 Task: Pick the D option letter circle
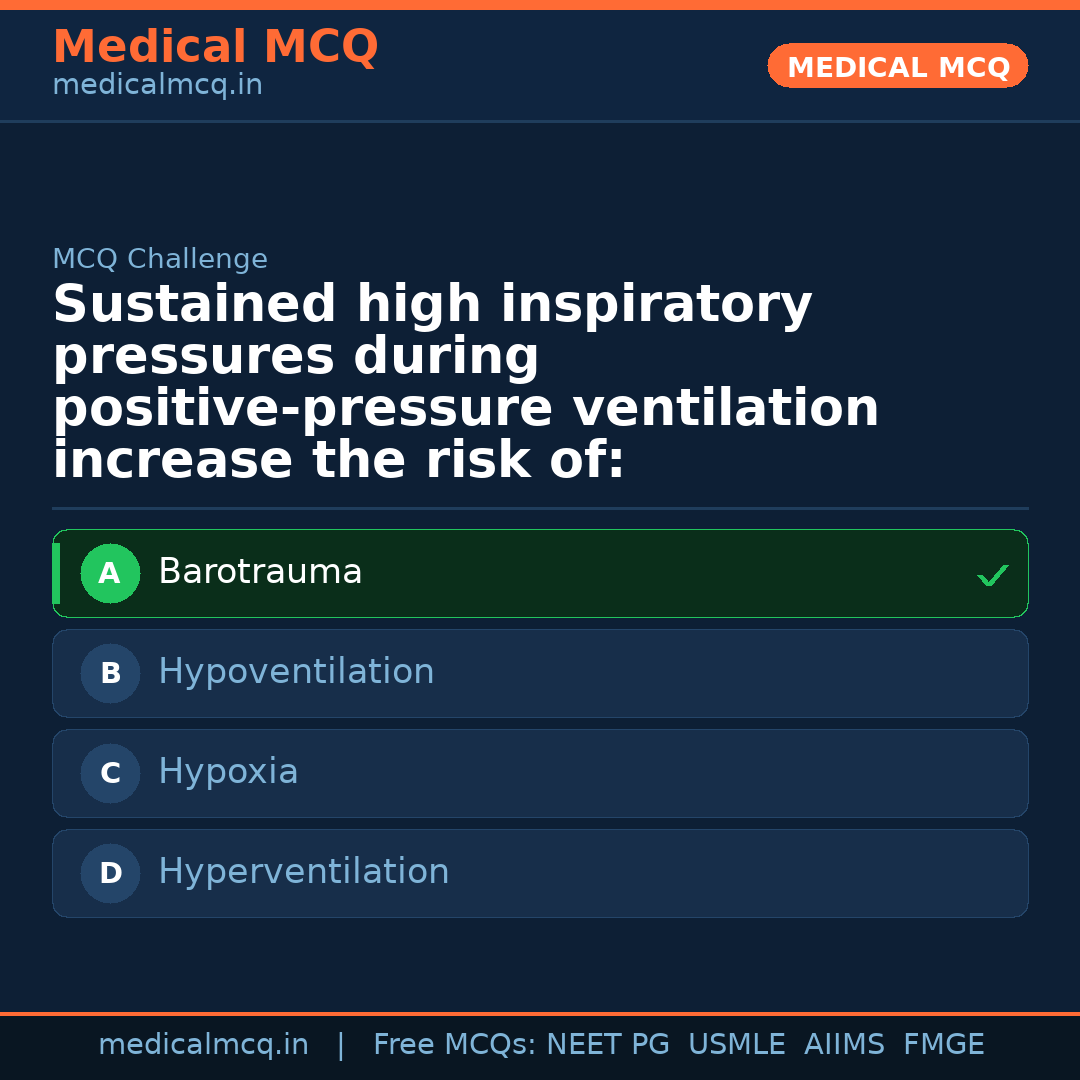[x=110, y=874]
